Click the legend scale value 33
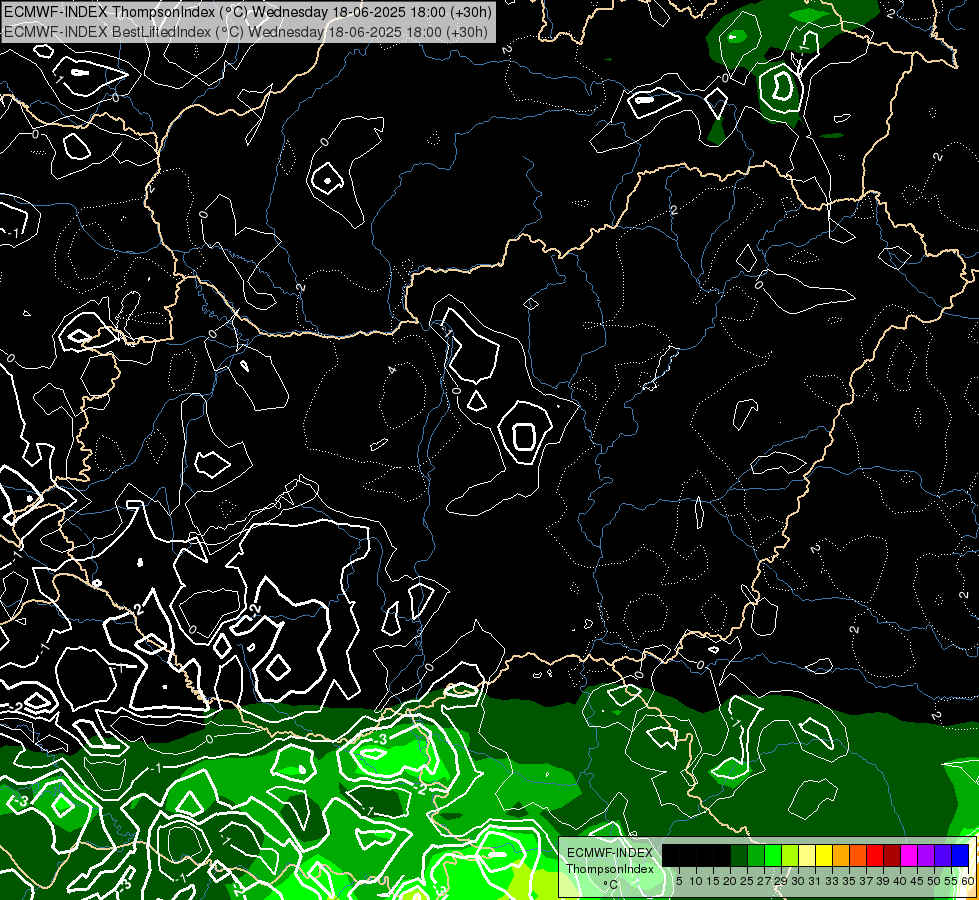The height and width of the screenshot is (900, 979). tap(832, 881)
